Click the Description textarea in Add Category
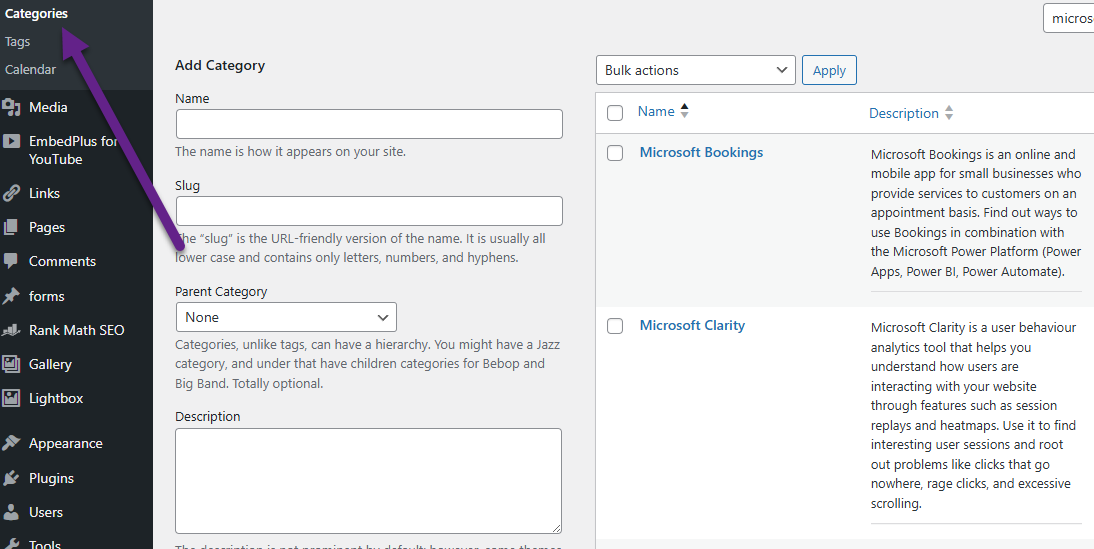This screenshot has width=1094, height=549. pos(368,481)
